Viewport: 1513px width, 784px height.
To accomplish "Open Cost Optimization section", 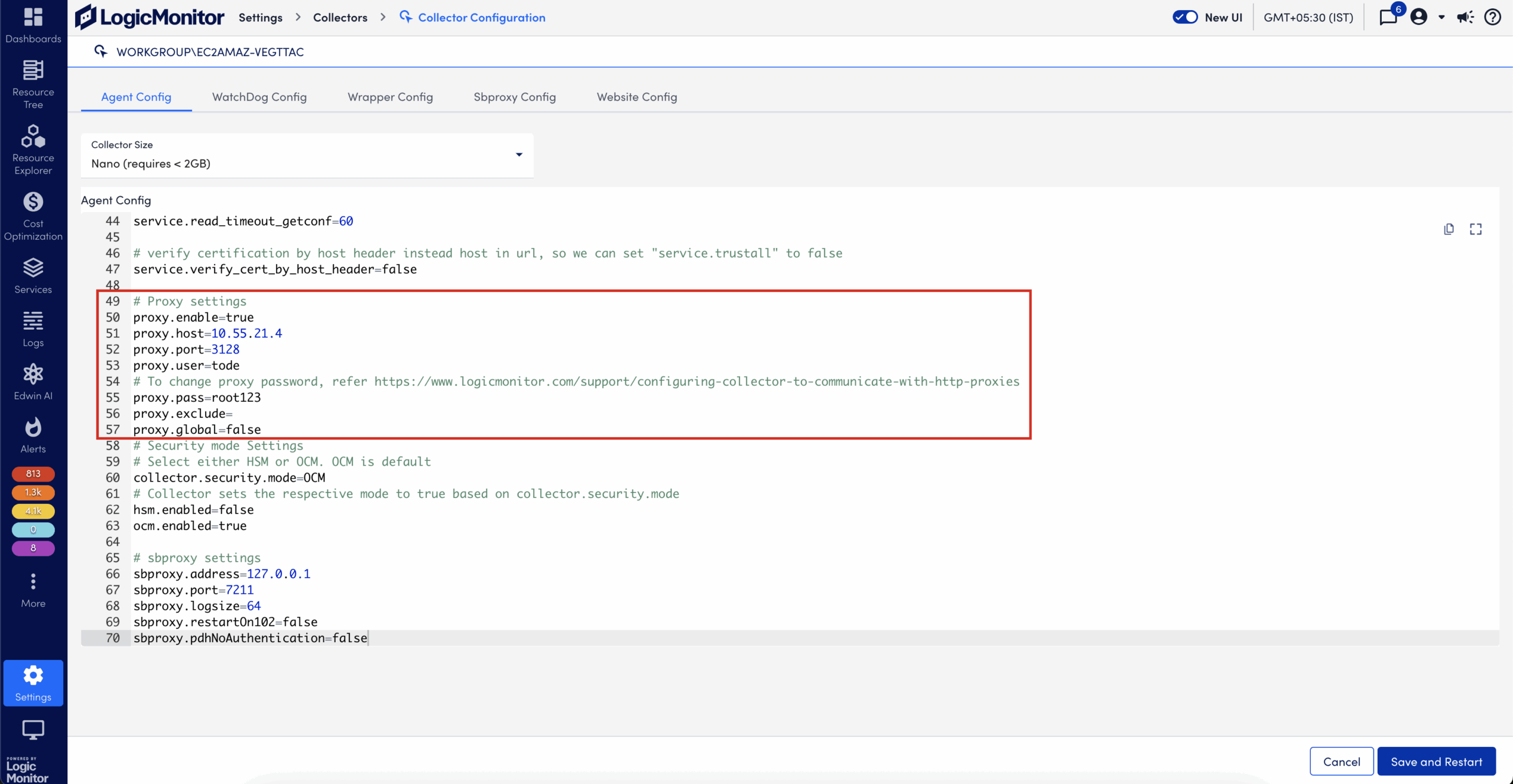I will [33, 216].
